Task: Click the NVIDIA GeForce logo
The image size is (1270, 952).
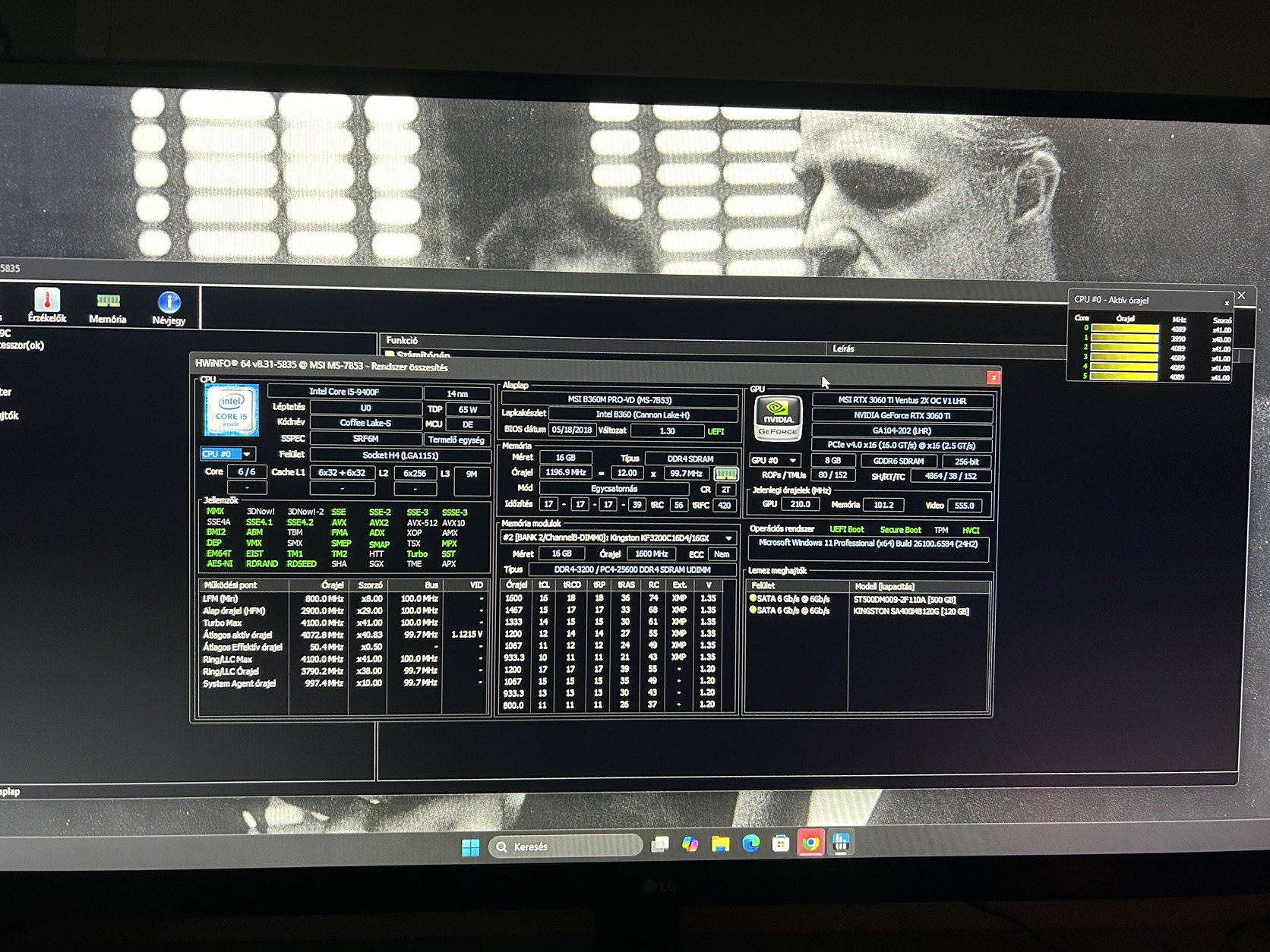Action: tap(778, 419)
